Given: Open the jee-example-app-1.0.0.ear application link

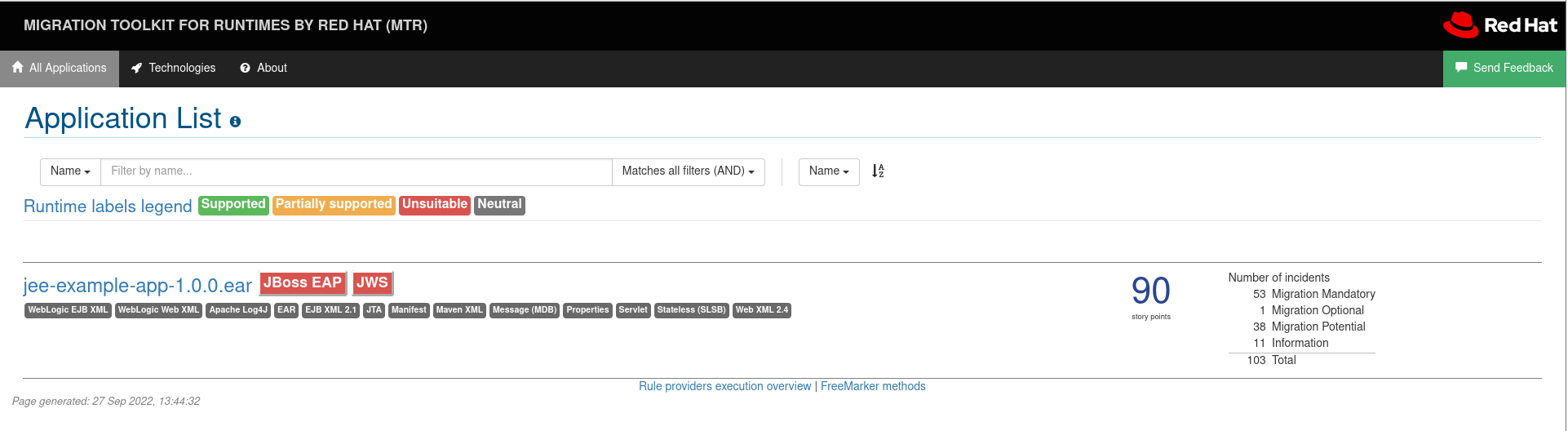Looking at the screenshot, I should [137, 286].
